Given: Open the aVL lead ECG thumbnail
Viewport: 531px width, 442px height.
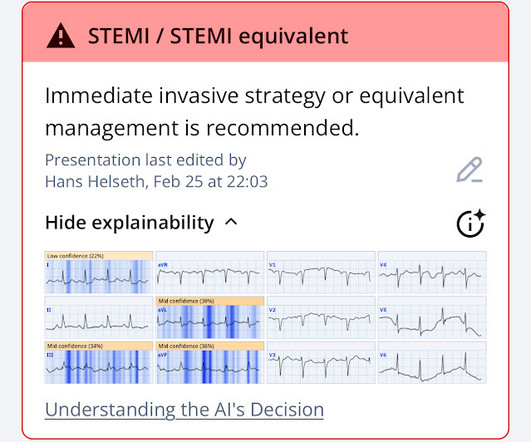Looking at the screenshot, I should pos(210,317).
